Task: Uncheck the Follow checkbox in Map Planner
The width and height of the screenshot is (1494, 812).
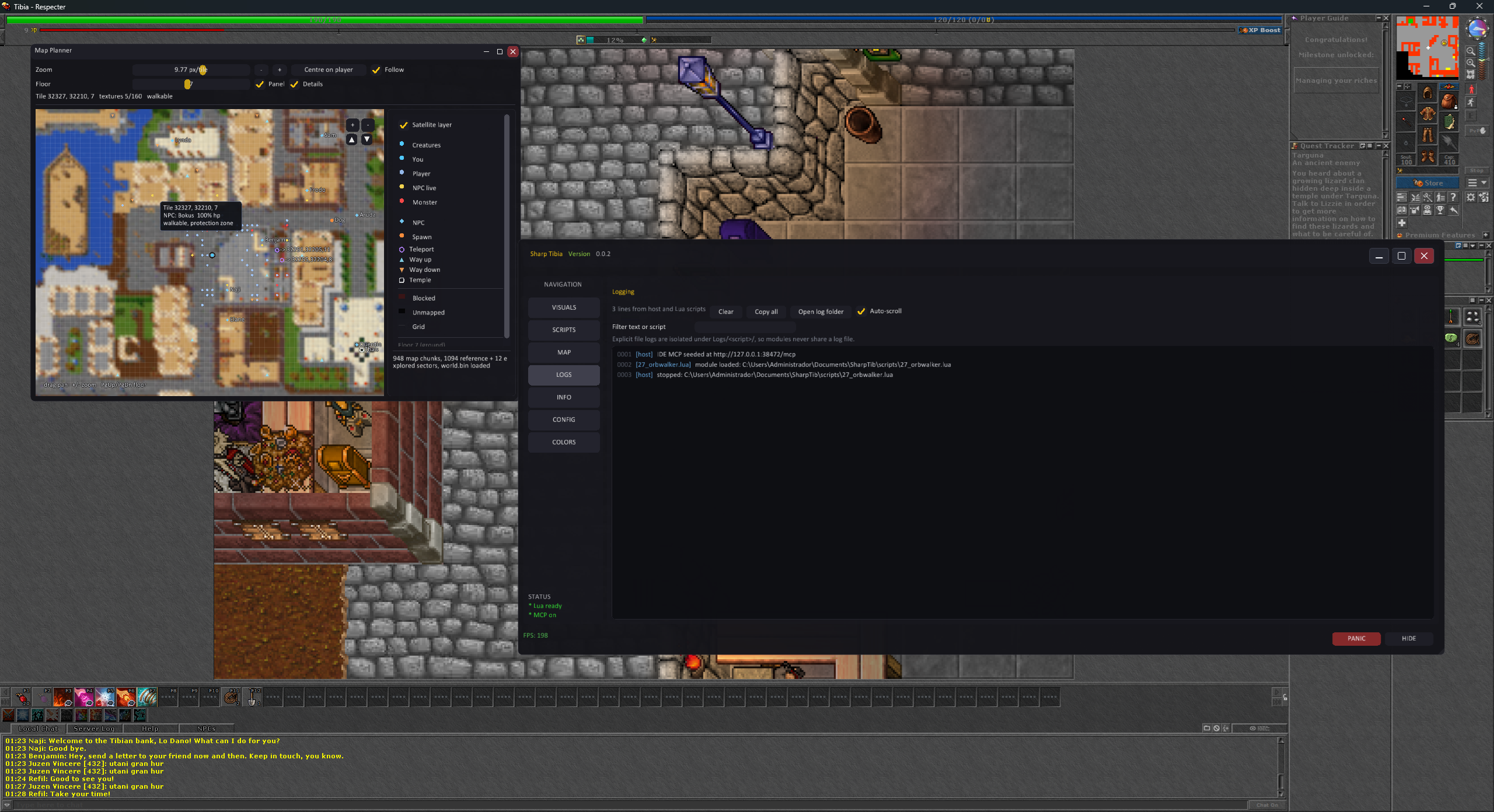Action: (x=376, y=70)
